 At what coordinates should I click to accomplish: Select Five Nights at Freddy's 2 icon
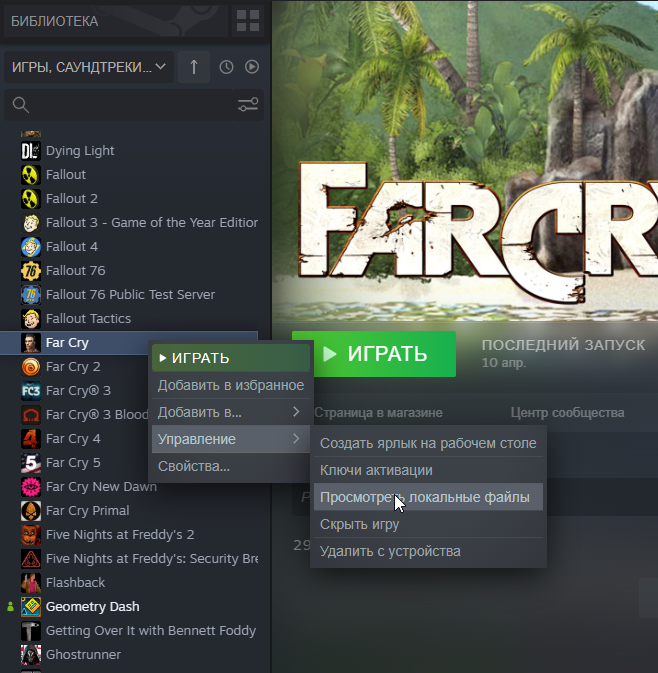coord(31,535)
